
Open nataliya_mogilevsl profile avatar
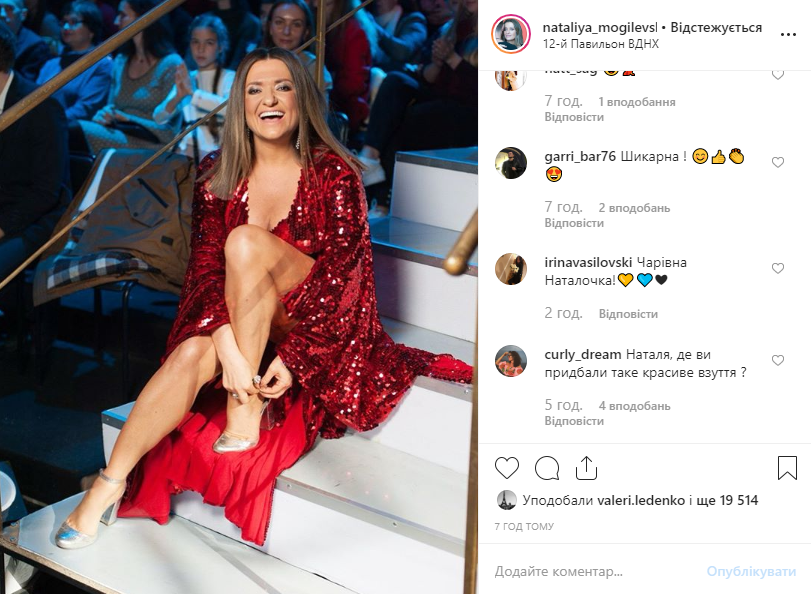[511, 35]
